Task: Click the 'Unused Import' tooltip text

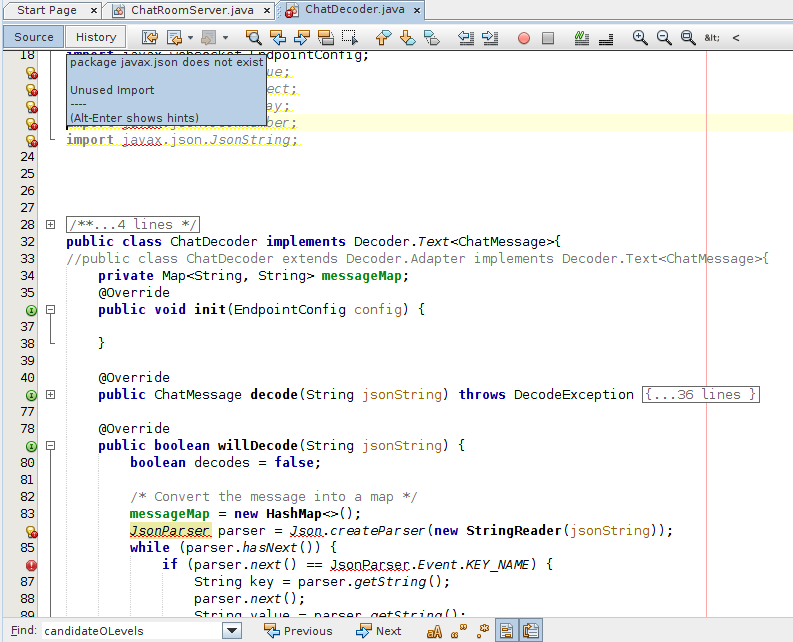Action: click(112, 90)
